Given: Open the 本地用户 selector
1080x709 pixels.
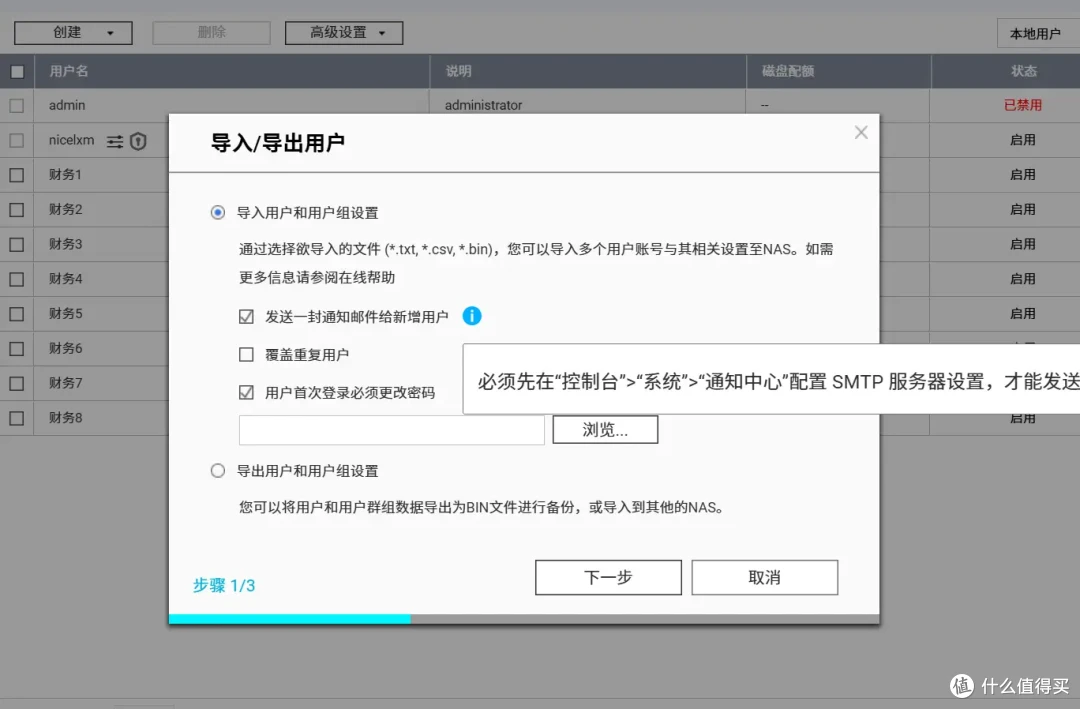Looking at the screenshot, I should click(1038, 34).
